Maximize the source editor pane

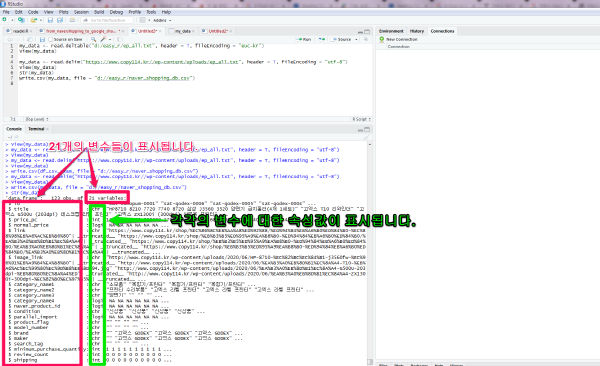(x=367, y=31)
